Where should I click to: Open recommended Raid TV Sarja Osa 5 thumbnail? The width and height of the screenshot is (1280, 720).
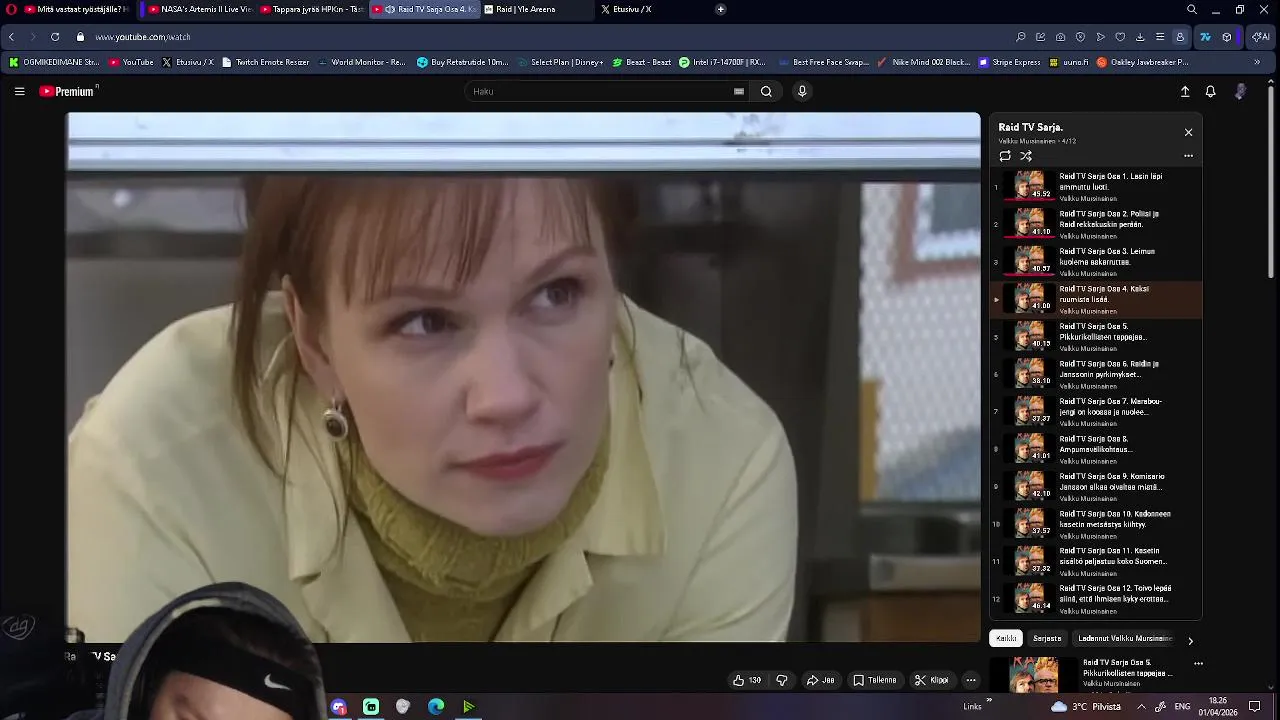click(x=1034, y=675)
